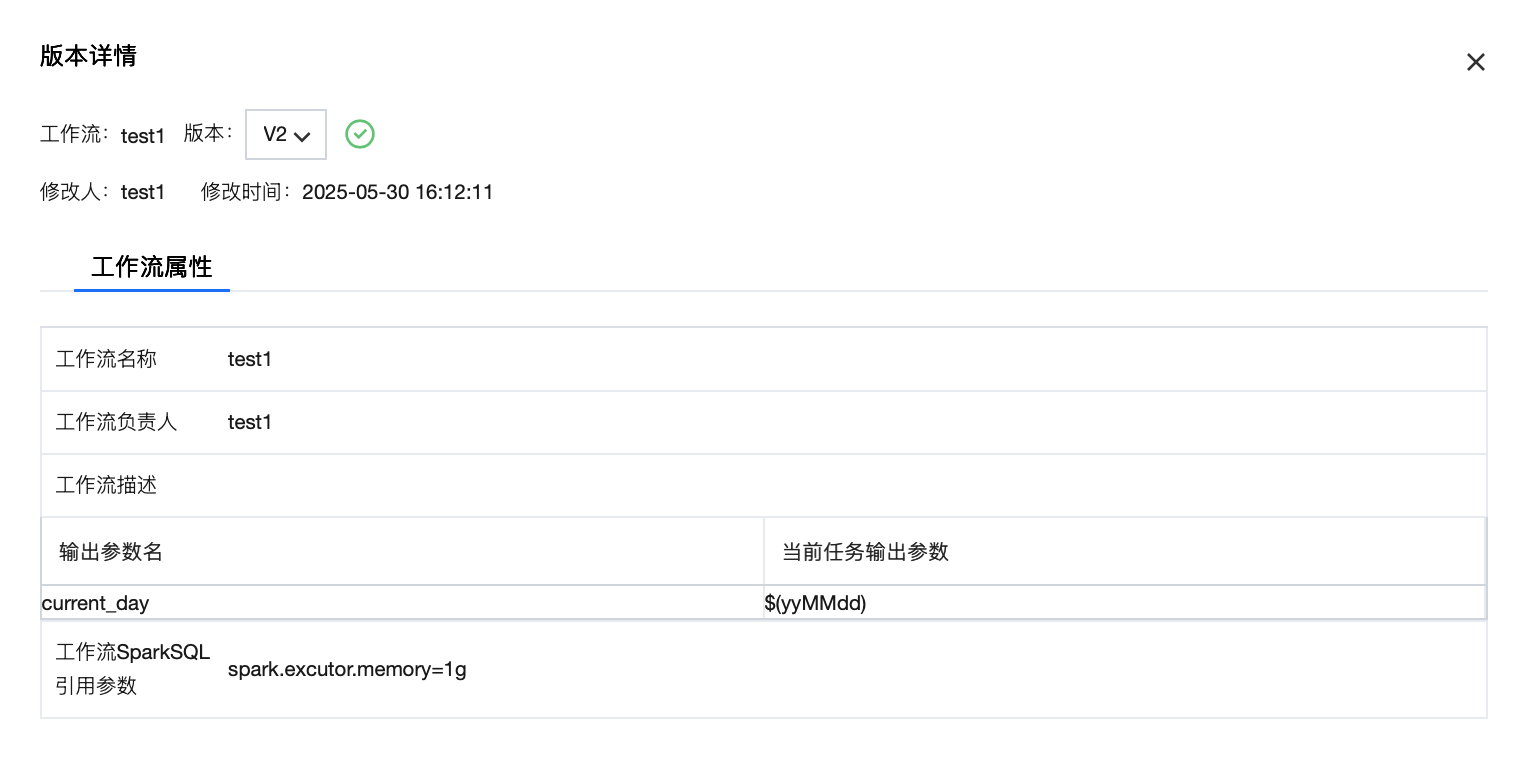Select the current_day parameter cell
The image size is (1518, 772).
pyautogui.click(x=96, y=603)
